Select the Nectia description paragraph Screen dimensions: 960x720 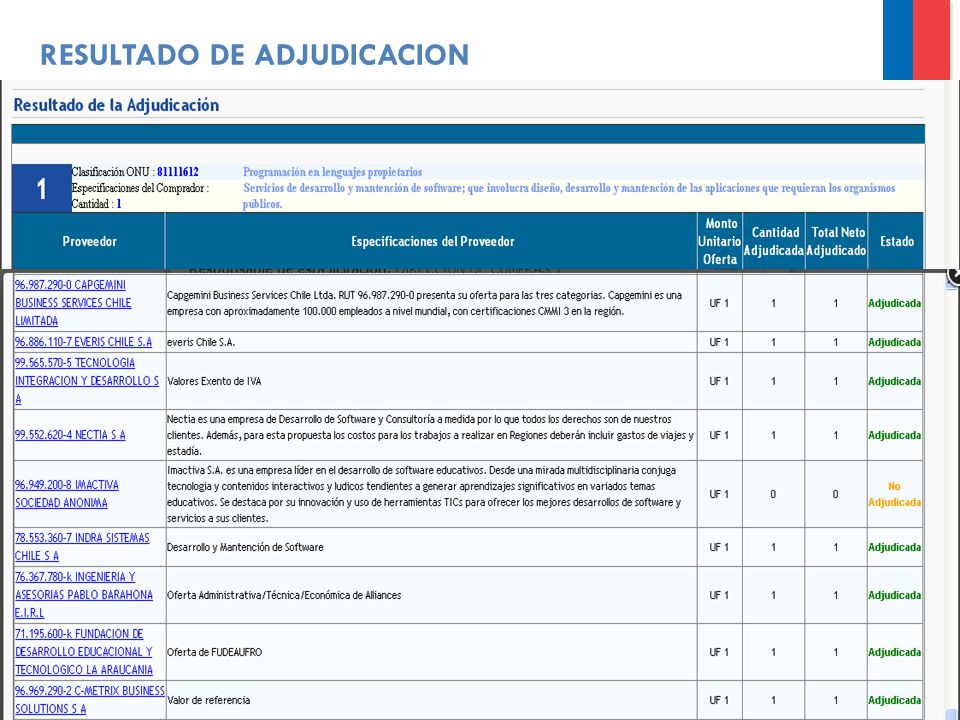(x=430, y=435)
